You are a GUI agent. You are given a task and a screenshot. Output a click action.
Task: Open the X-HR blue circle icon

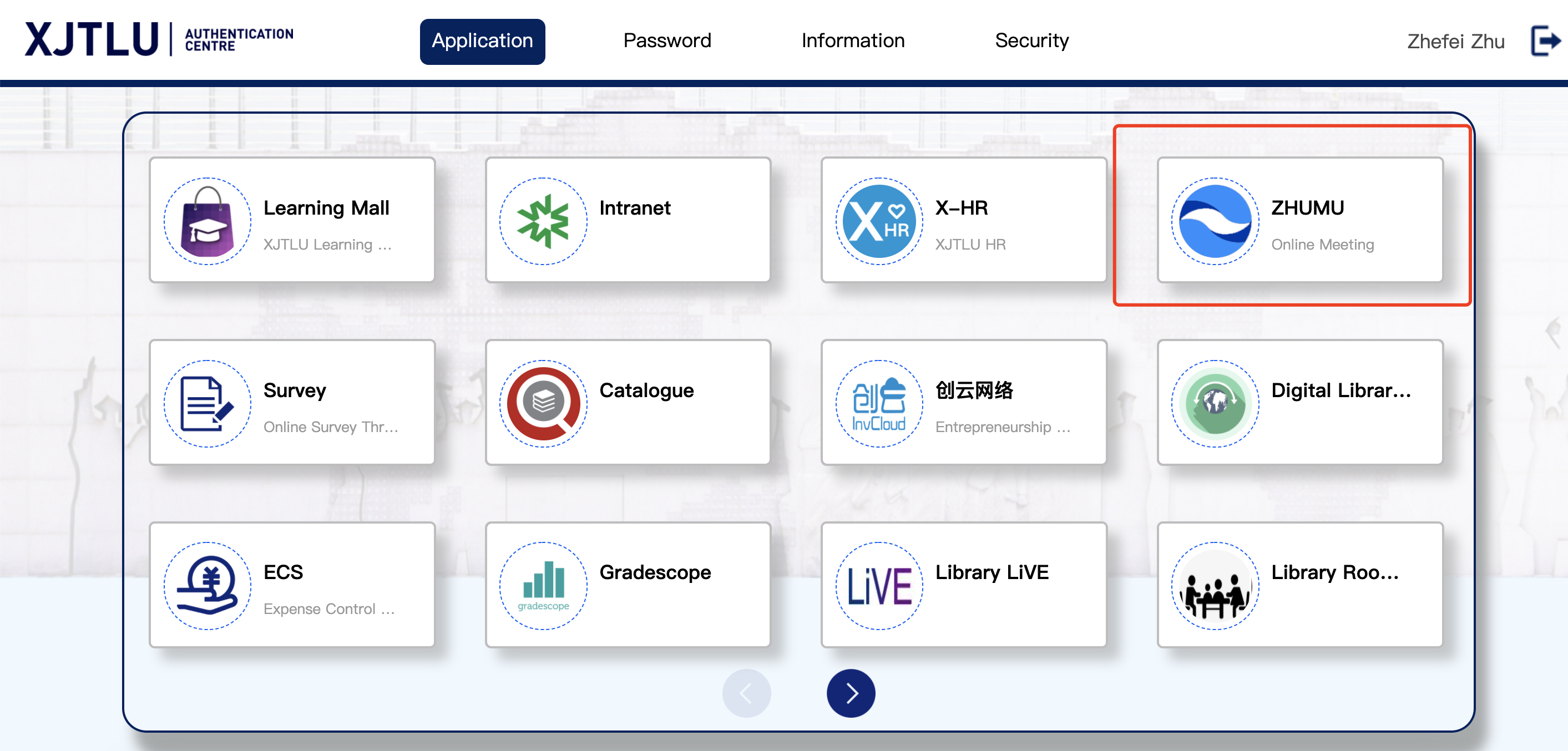pyautogui.click(x=879, y=221)
